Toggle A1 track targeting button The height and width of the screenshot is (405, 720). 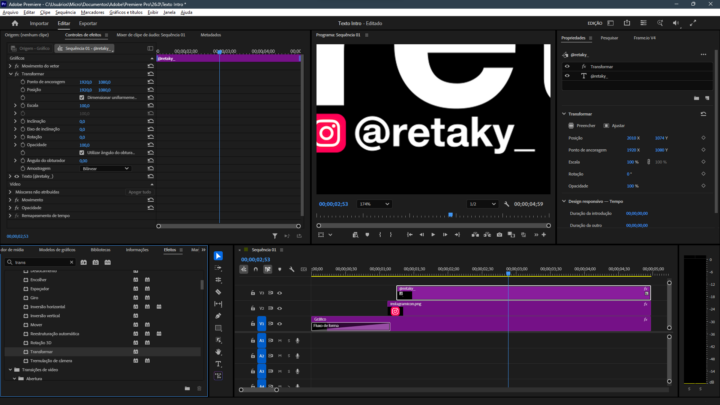pos(261,341)
